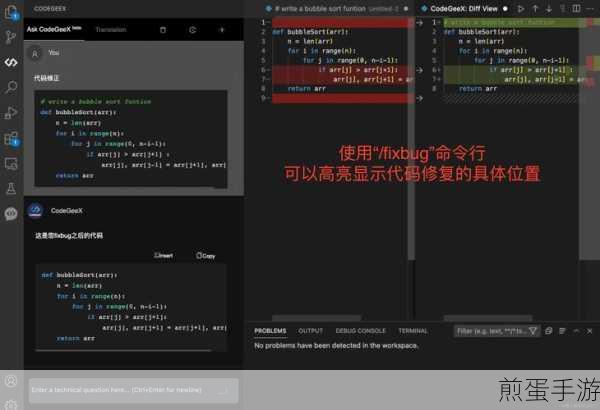The width and height of the screenshot is (600, 410).
Task: Clear chat with the trash icon
Action: (163, 29)
